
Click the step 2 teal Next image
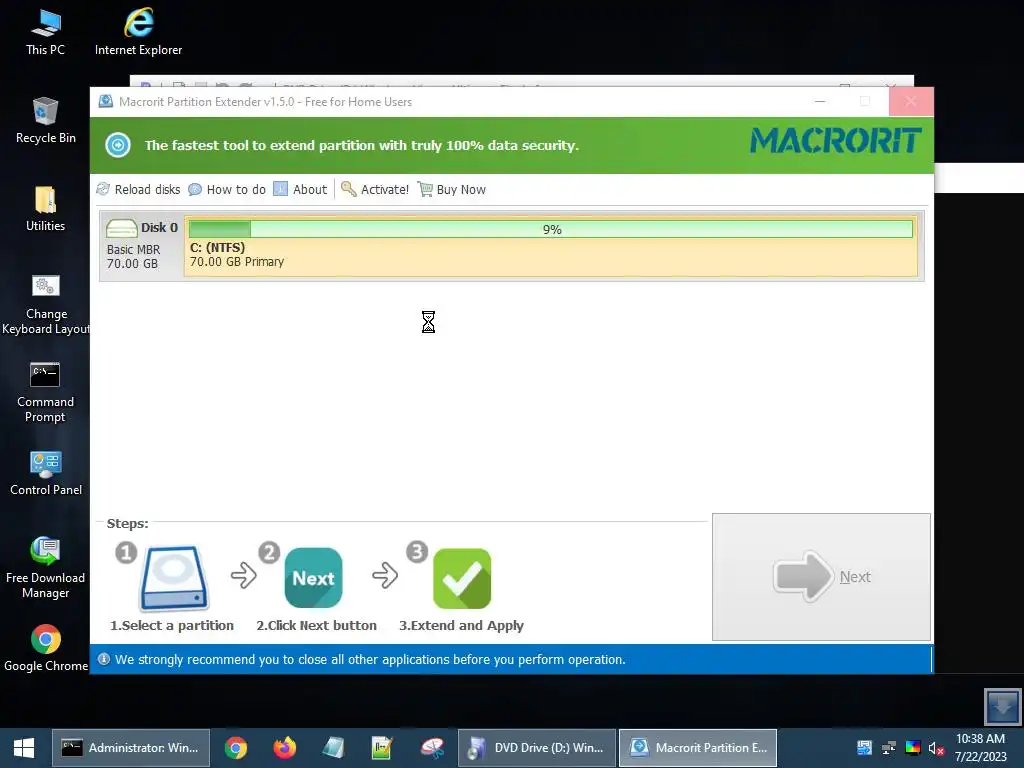(313, 578)
